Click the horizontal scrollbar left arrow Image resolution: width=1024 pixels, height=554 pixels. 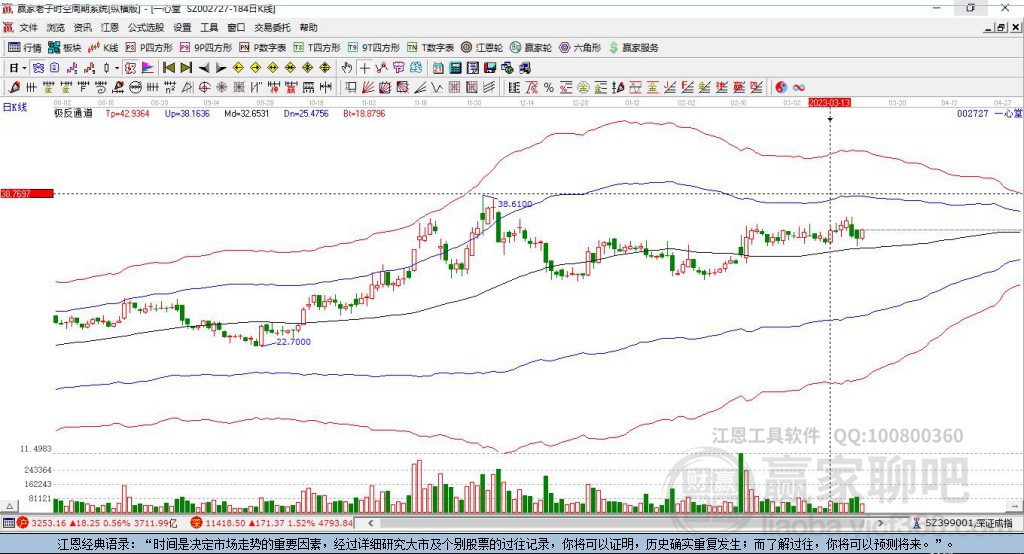pos(370,523)
